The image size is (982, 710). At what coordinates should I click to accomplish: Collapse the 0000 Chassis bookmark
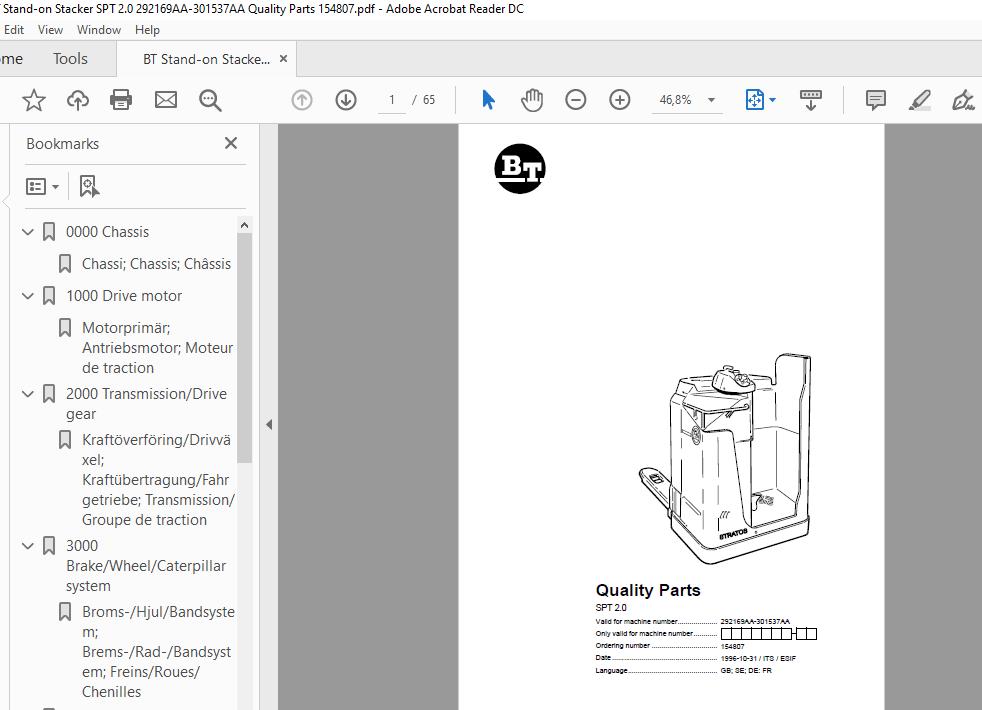[28, 232]
